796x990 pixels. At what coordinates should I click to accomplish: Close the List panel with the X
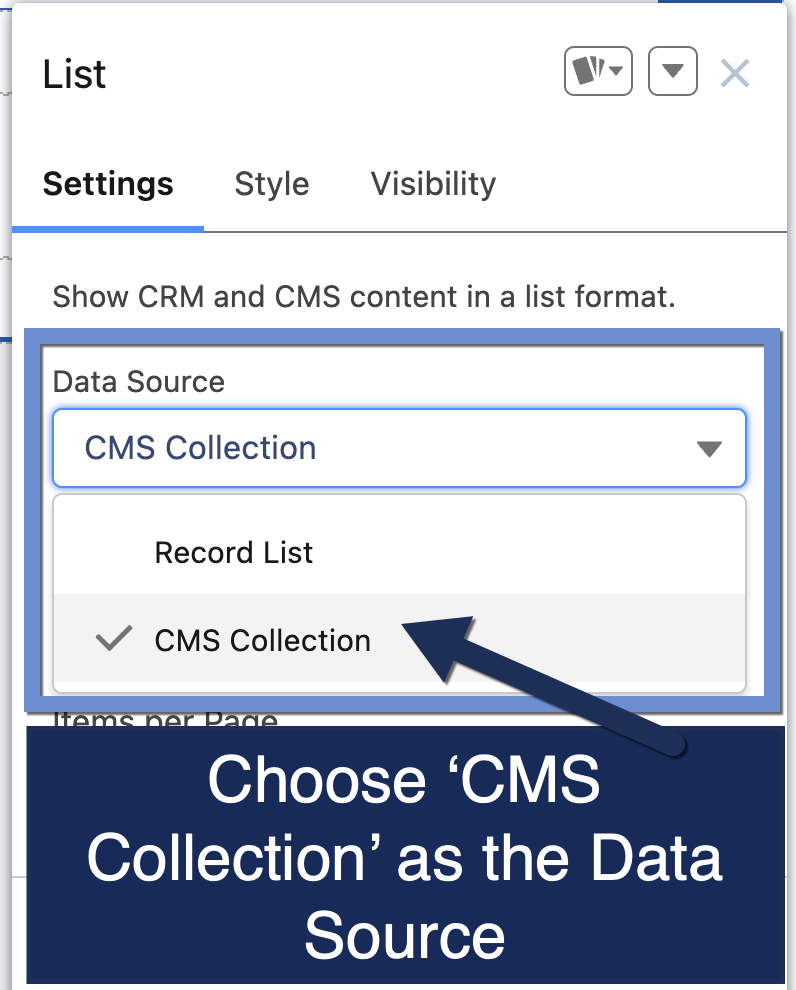tap(735, 73)
